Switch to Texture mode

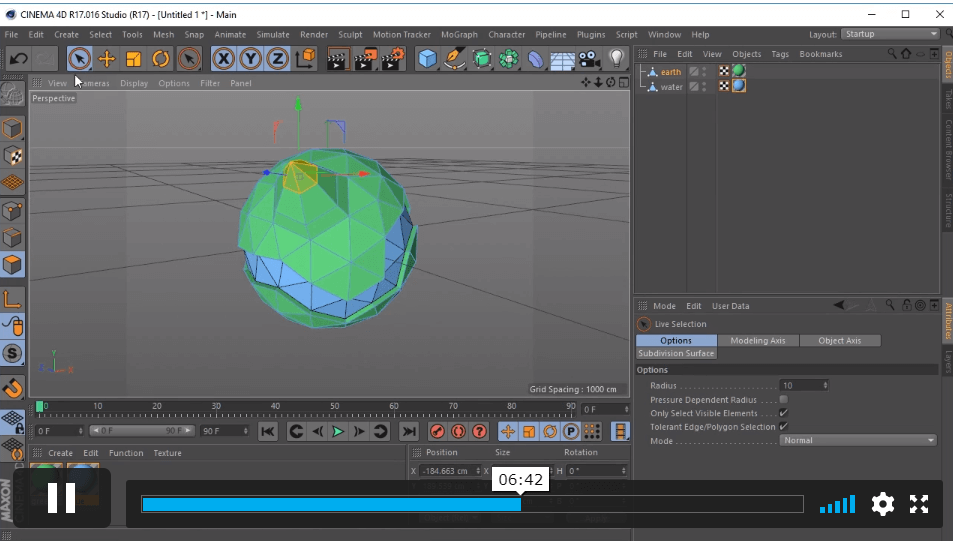(12, 155)
